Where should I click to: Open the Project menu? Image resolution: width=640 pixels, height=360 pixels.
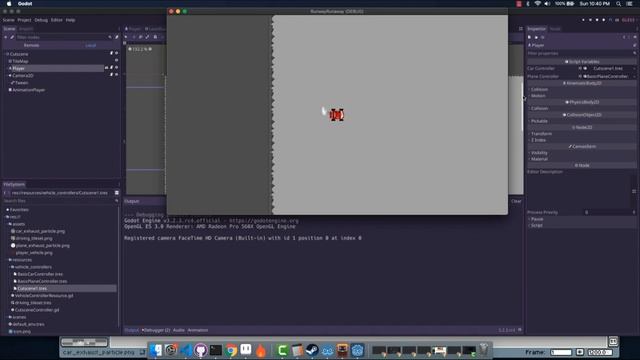click(24, 20)
